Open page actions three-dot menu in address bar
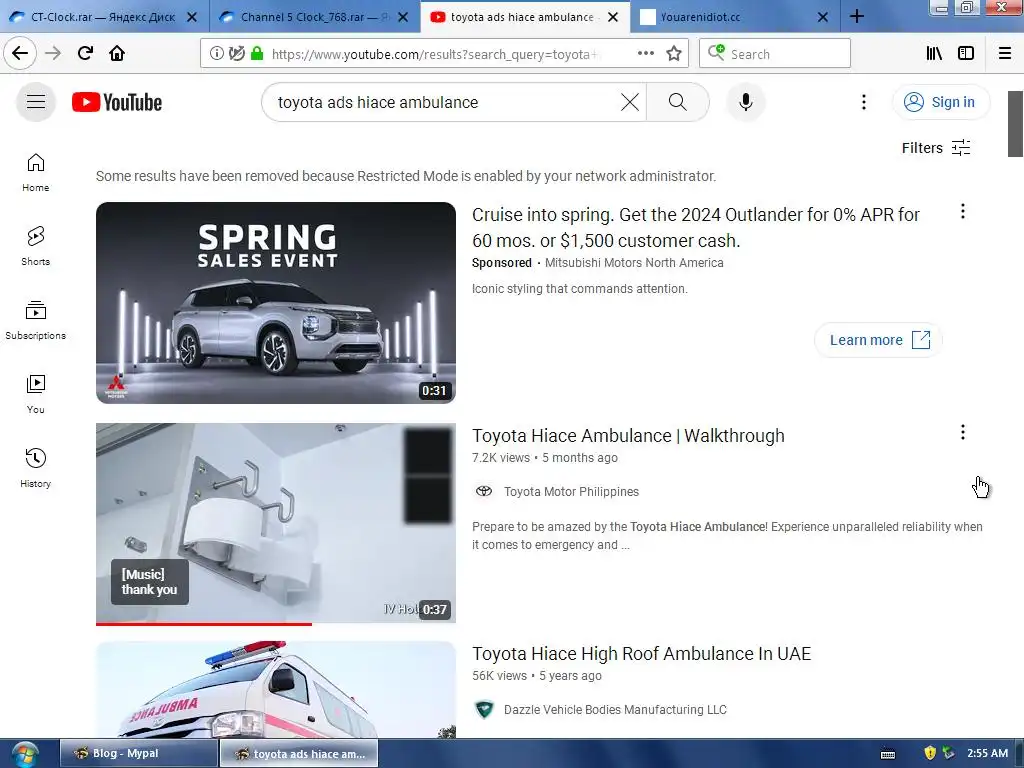 [x=645, y=54]
